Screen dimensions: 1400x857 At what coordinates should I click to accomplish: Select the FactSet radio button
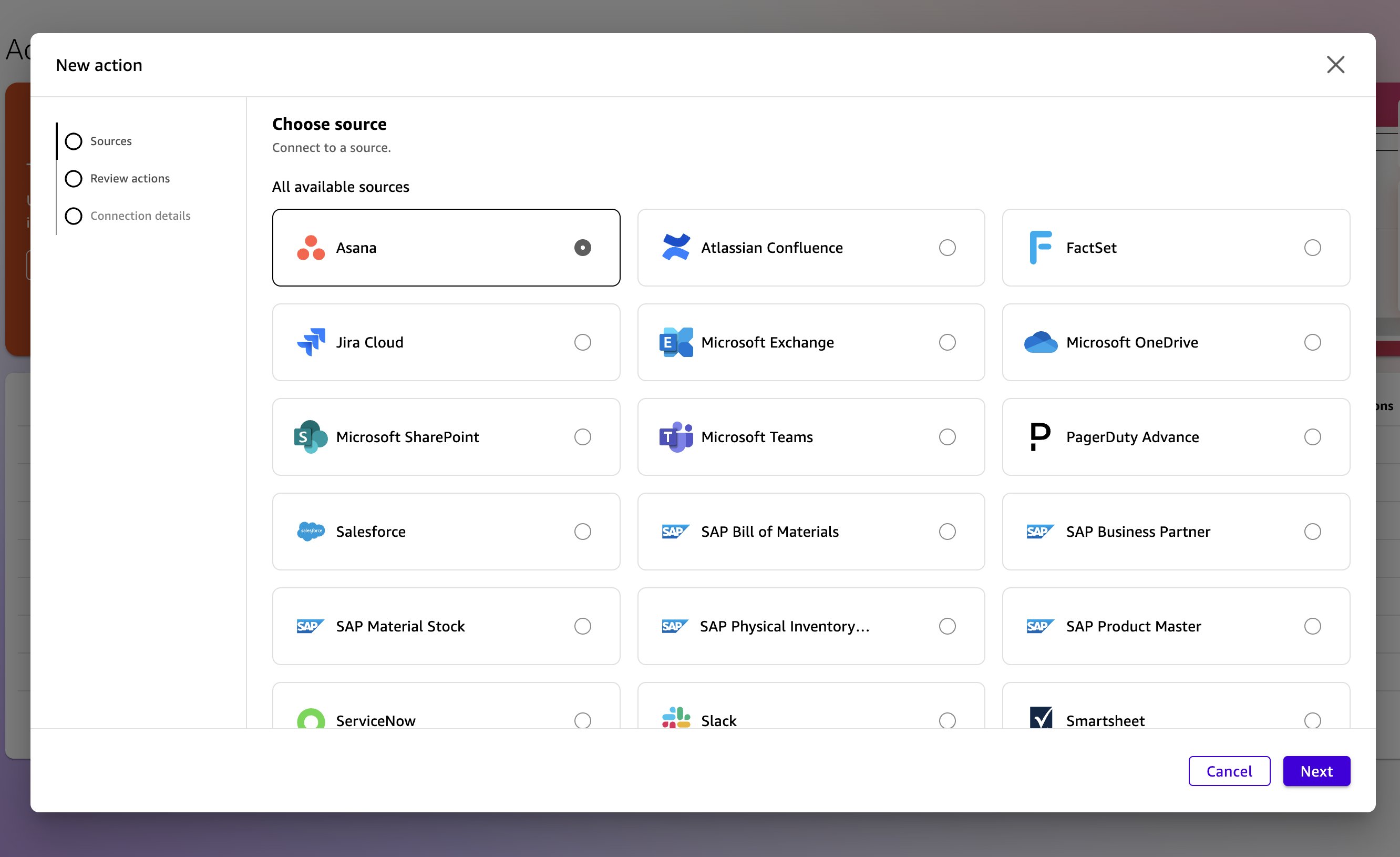pos(1313,248)
